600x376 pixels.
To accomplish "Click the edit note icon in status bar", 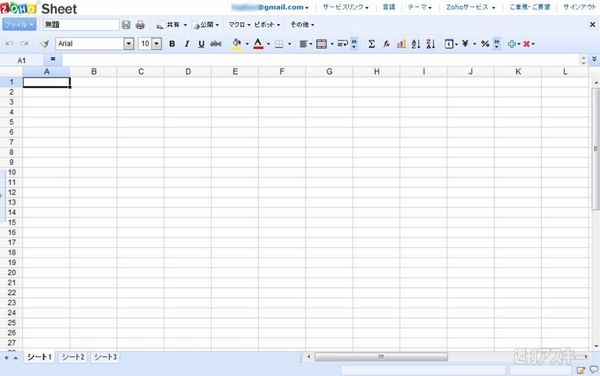I will pyautogui.click(x=581, y=370).
